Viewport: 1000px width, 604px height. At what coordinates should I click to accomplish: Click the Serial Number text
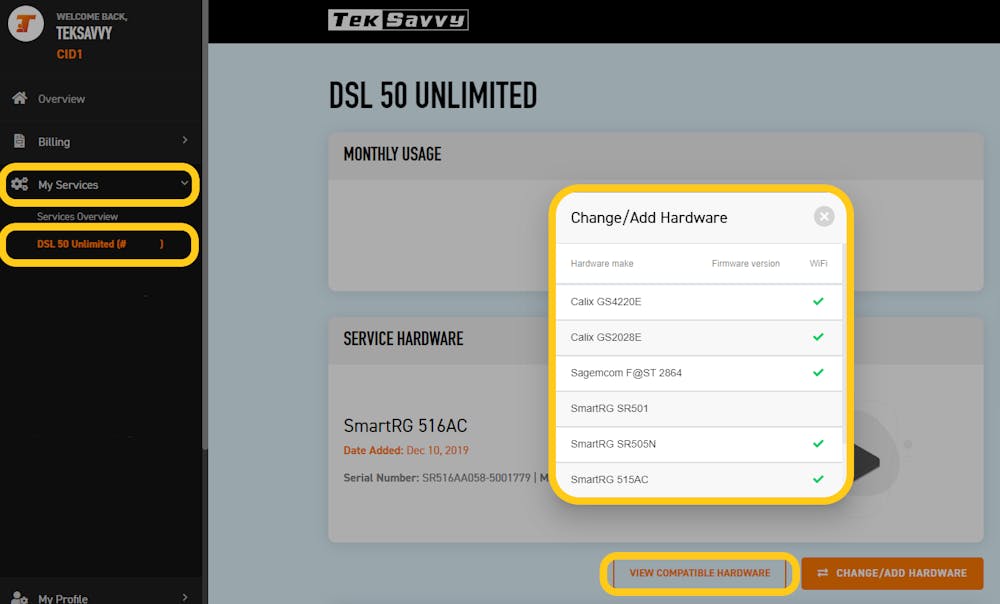click(437, 478)
